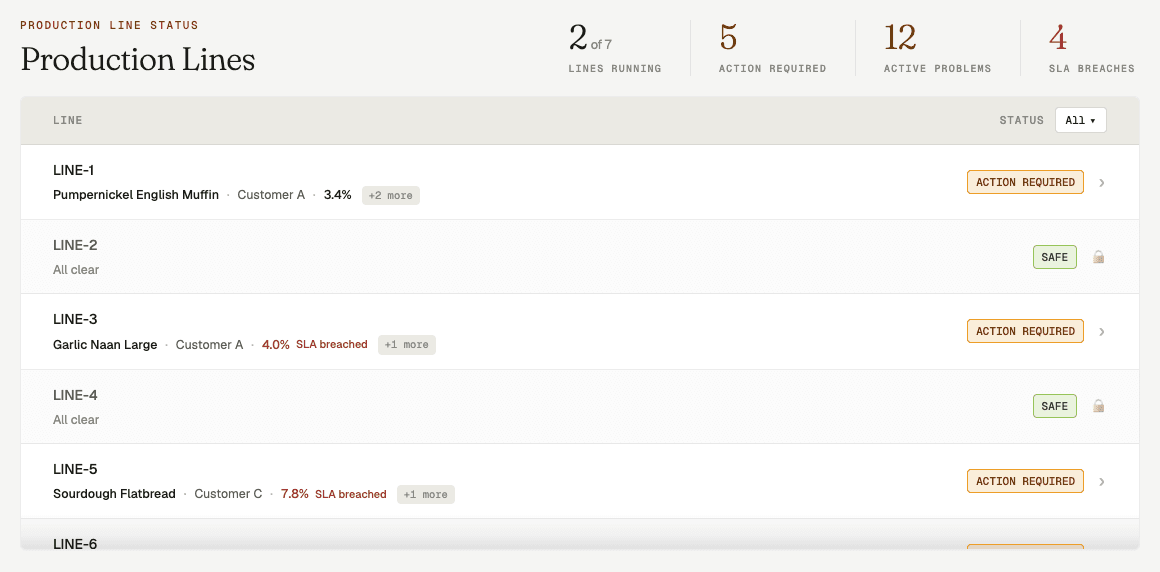Click the +1 more badge on LINE-5
Image resolution: width=1160 pixels, height=572 pixels.
[426, 494]
